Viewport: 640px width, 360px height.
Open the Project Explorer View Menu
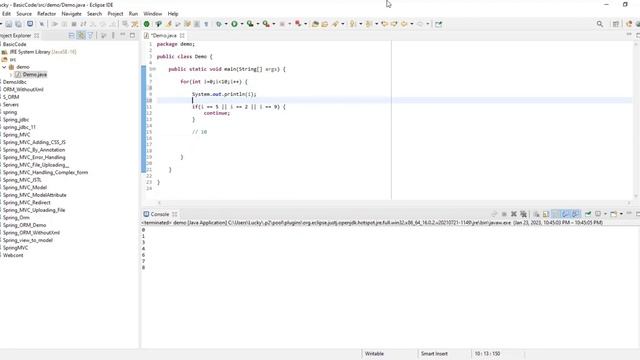click(113, 36)
